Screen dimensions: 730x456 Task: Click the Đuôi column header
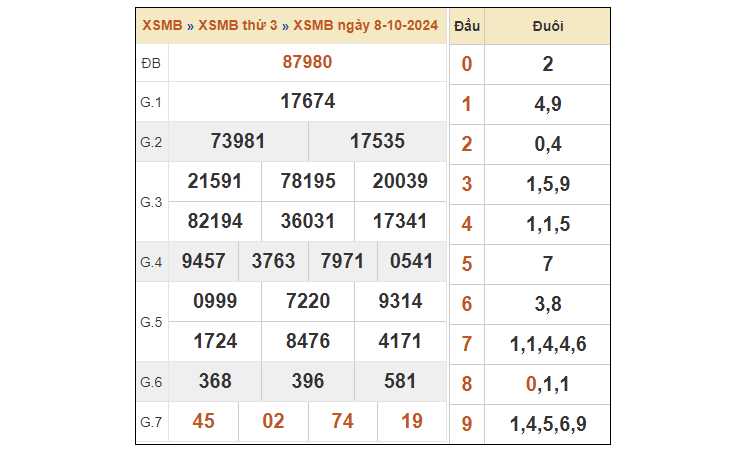[x=547, y=26]
